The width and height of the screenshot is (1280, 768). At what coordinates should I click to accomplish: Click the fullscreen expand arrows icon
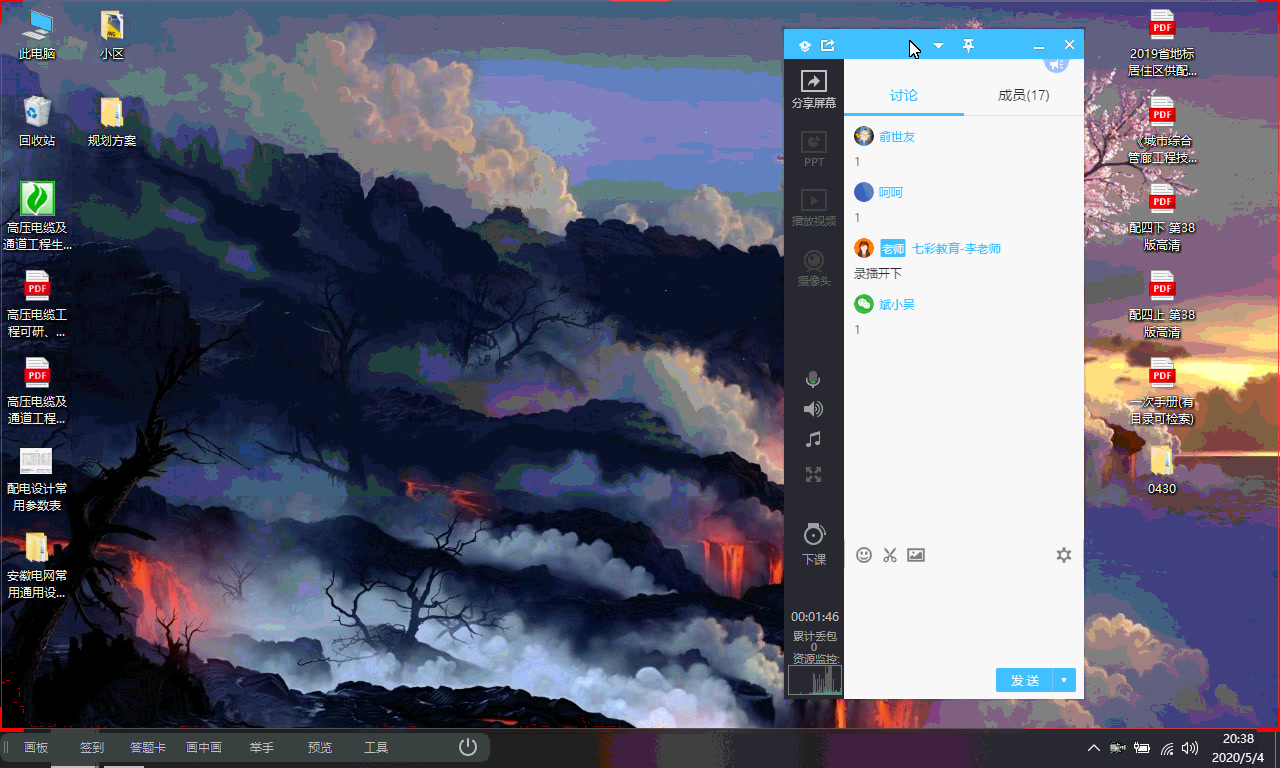point(813,475)
